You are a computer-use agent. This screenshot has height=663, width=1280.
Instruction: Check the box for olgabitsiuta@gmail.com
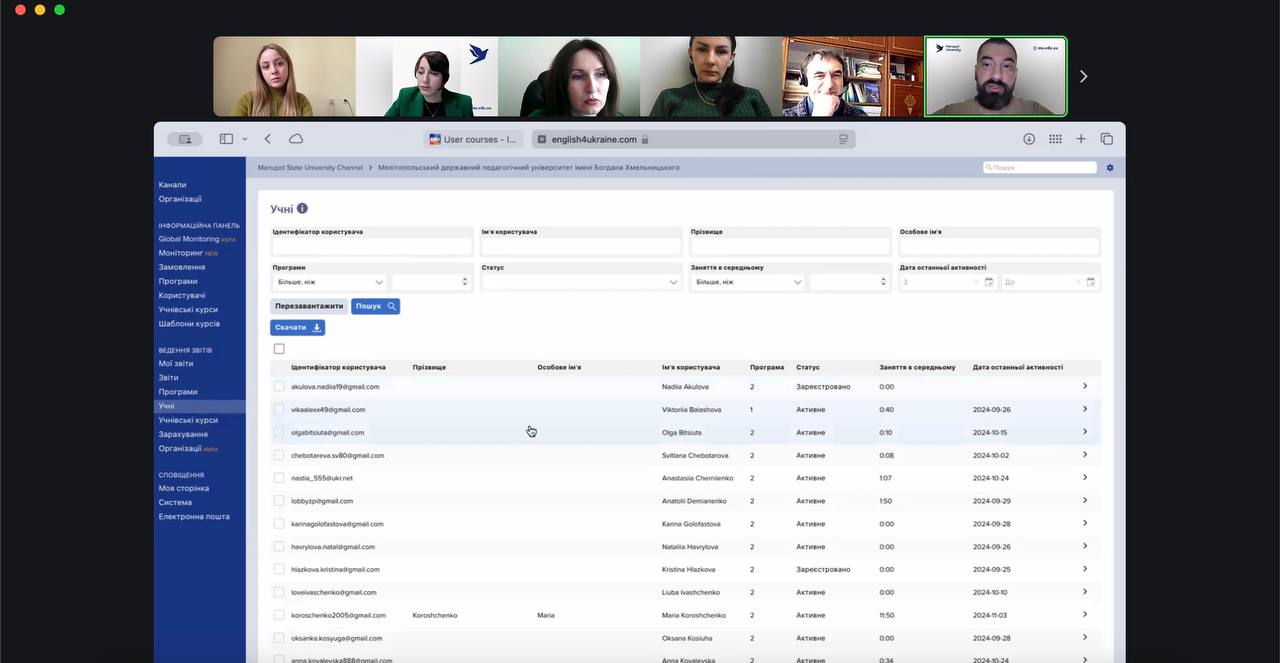(x=279, y=432)
